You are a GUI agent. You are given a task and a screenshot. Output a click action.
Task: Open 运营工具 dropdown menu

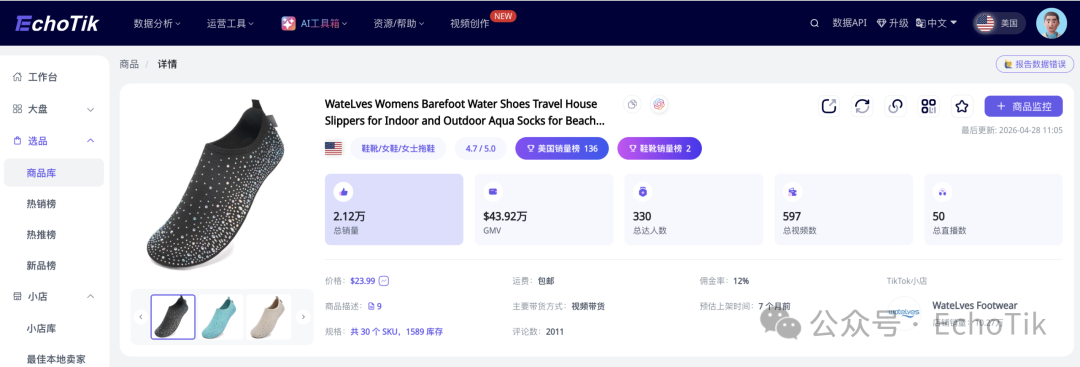[x=231, y=23]
